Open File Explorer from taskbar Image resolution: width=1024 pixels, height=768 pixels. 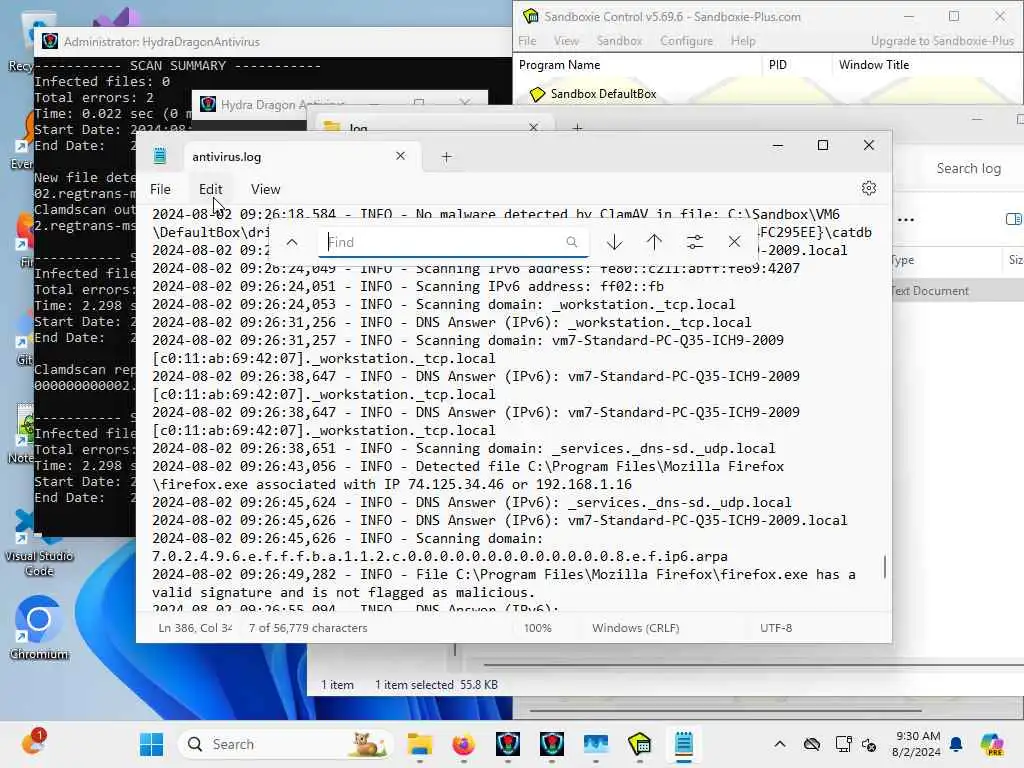coord(419,744)
